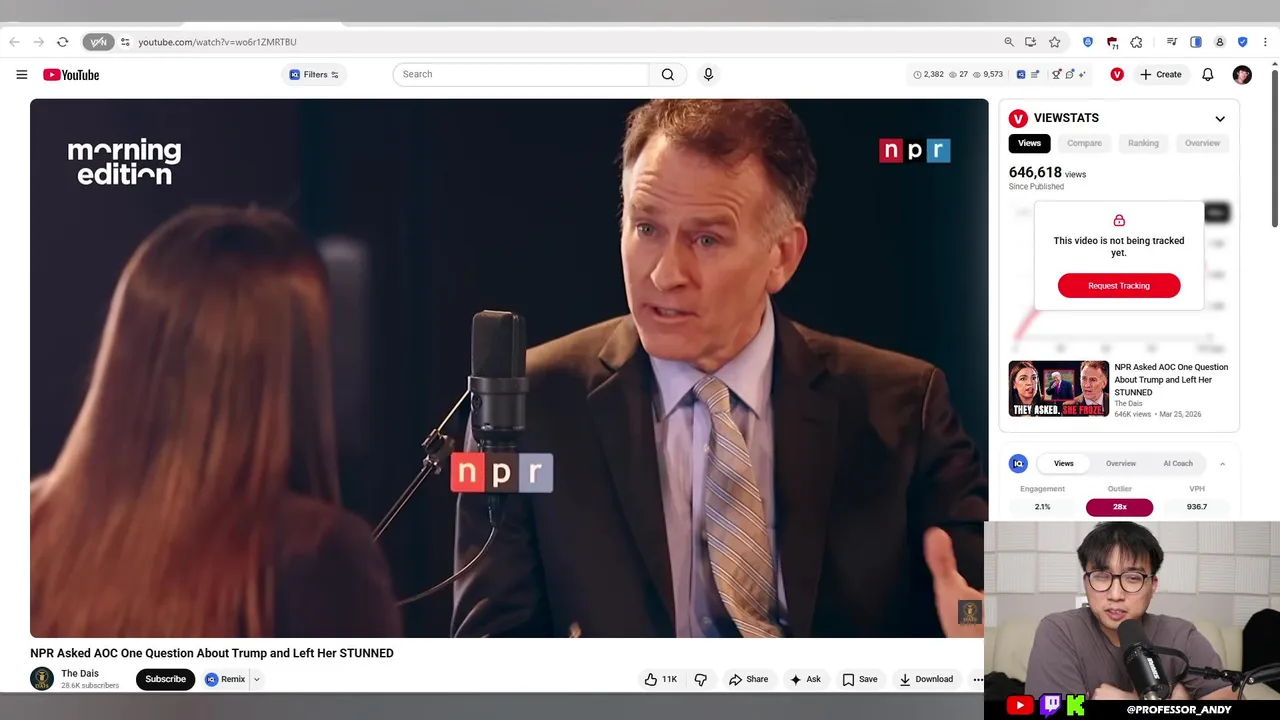Go to YouTube home via logo

pyautogui.click(x=71, y=75)
